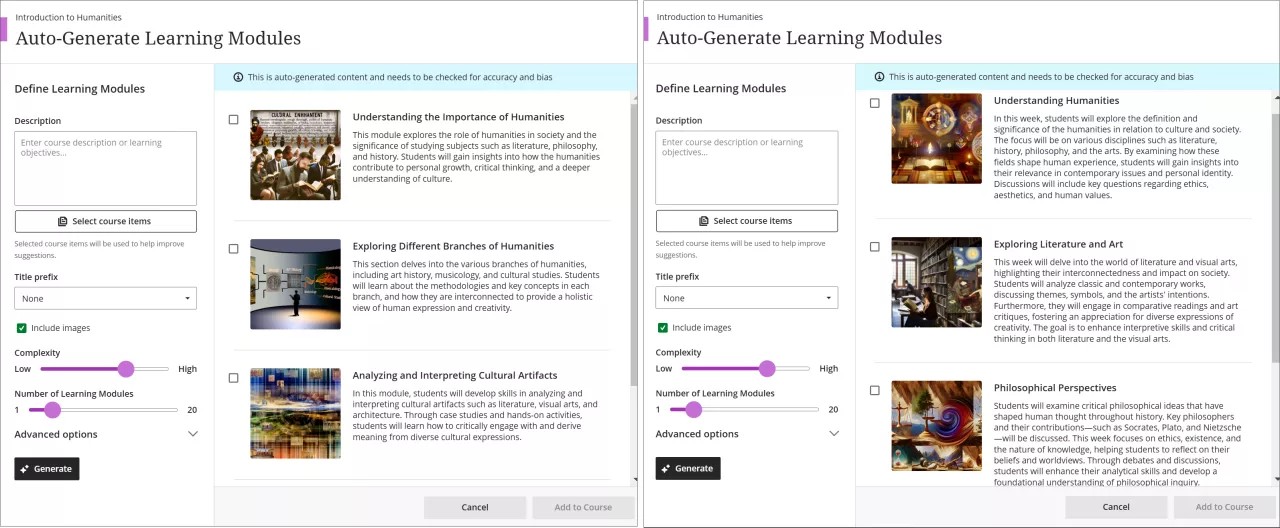Image resolution: width=1280 pixels, height=528 pixels.
Task: Expand Advanced options in the right dialog
Action: click(834, 434)
